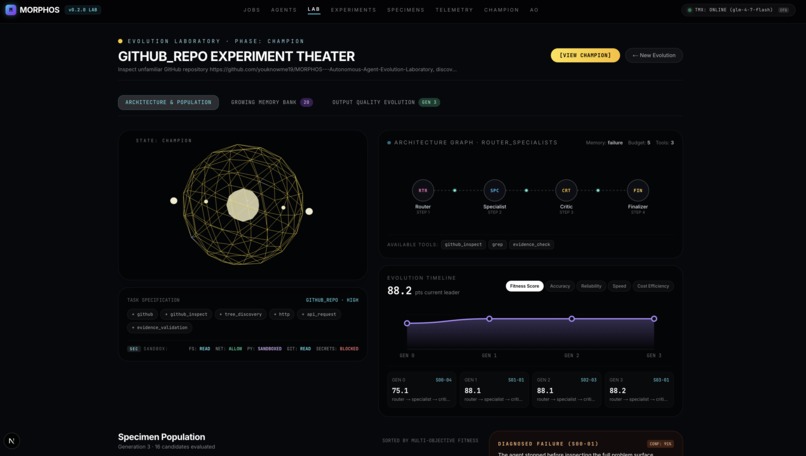Select the Specialist SPC node
Image resolution: width=806 pixels, height=456 pixels.
click(x=494, y=190)
